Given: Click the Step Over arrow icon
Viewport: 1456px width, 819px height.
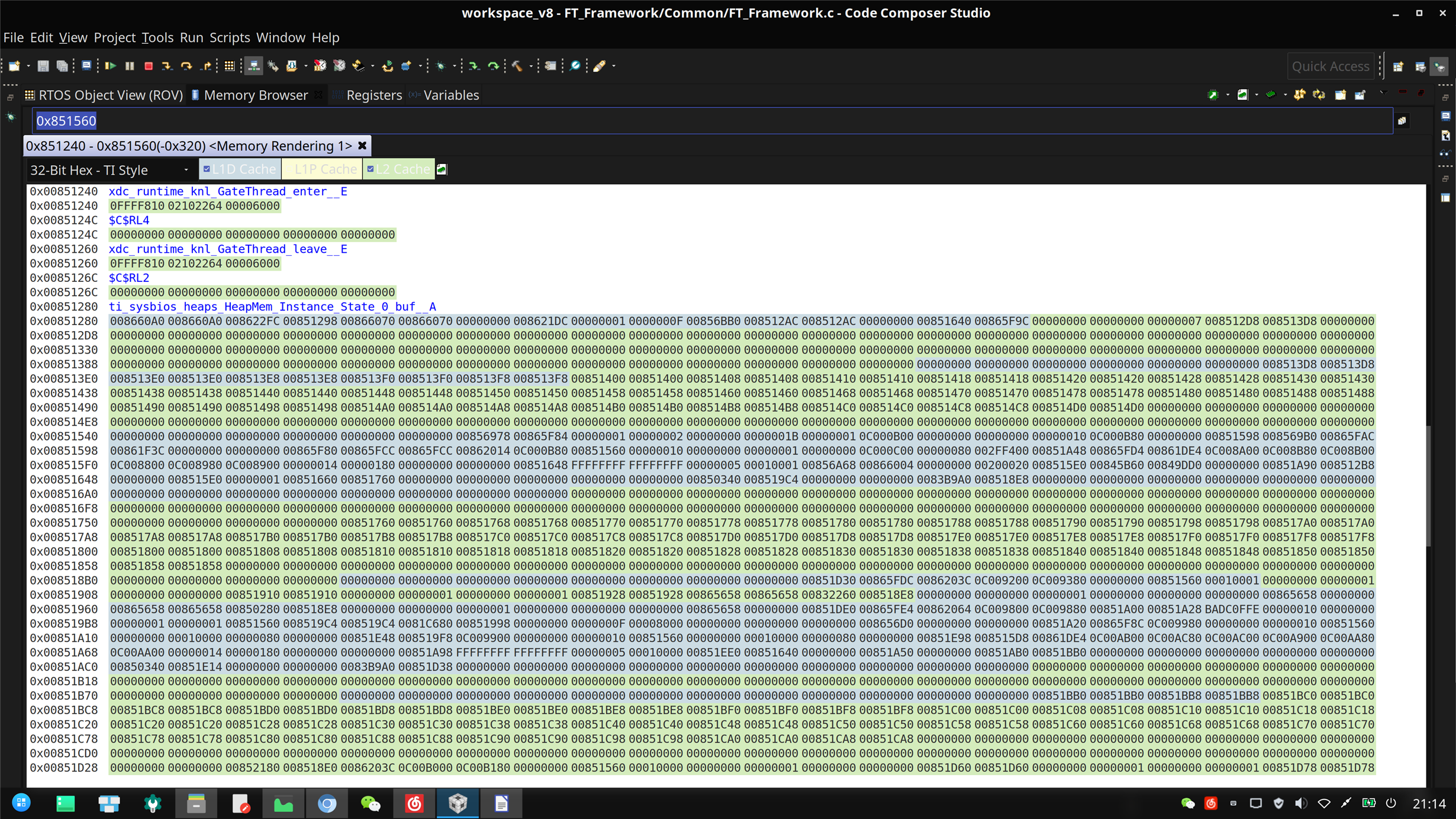Looking at the screenshot, I should [186, 66].
